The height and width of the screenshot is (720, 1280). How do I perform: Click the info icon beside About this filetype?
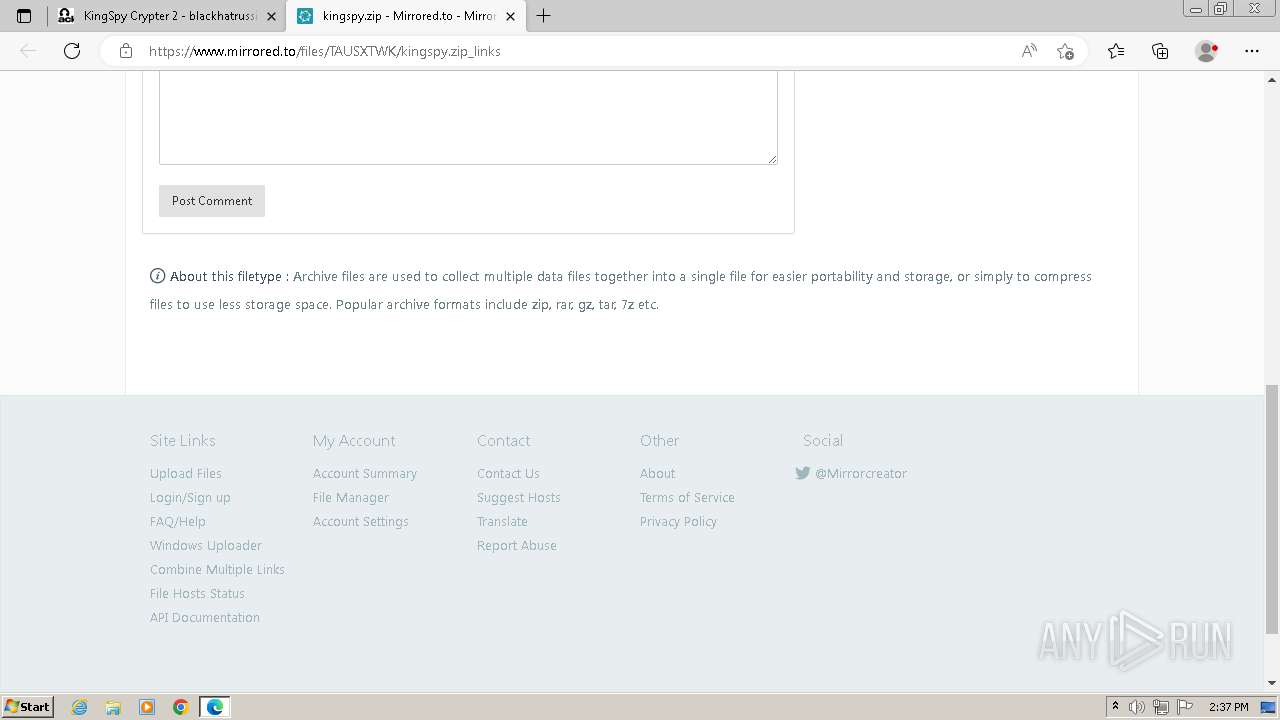click(157, 276)
